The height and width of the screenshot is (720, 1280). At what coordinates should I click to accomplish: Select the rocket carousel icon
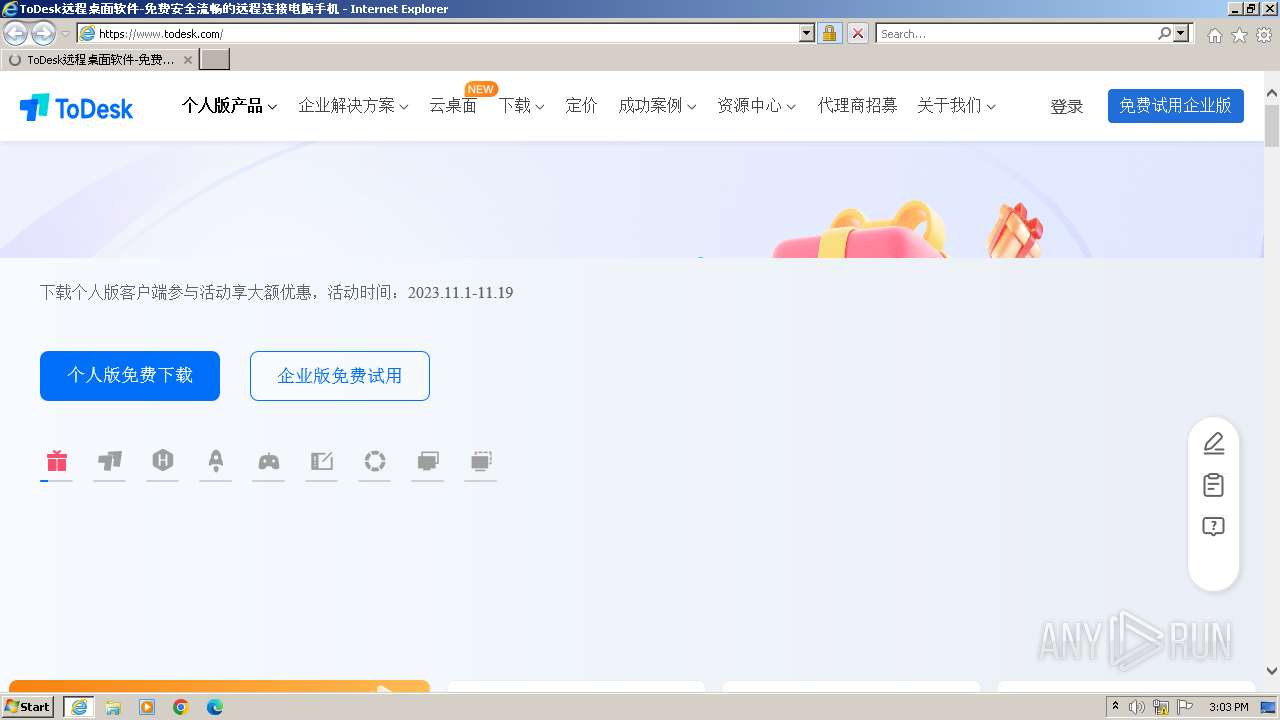pos(216,460)
